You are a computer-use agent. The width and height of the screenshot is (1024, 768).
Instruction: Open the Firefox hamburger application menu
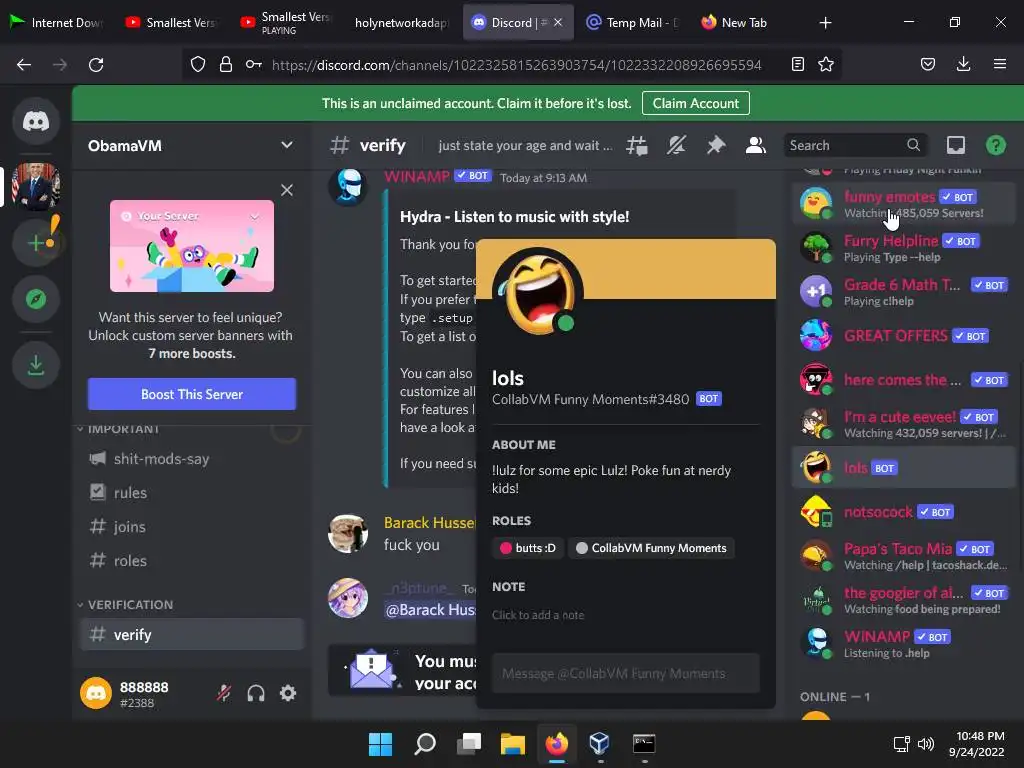[1000, 64]
